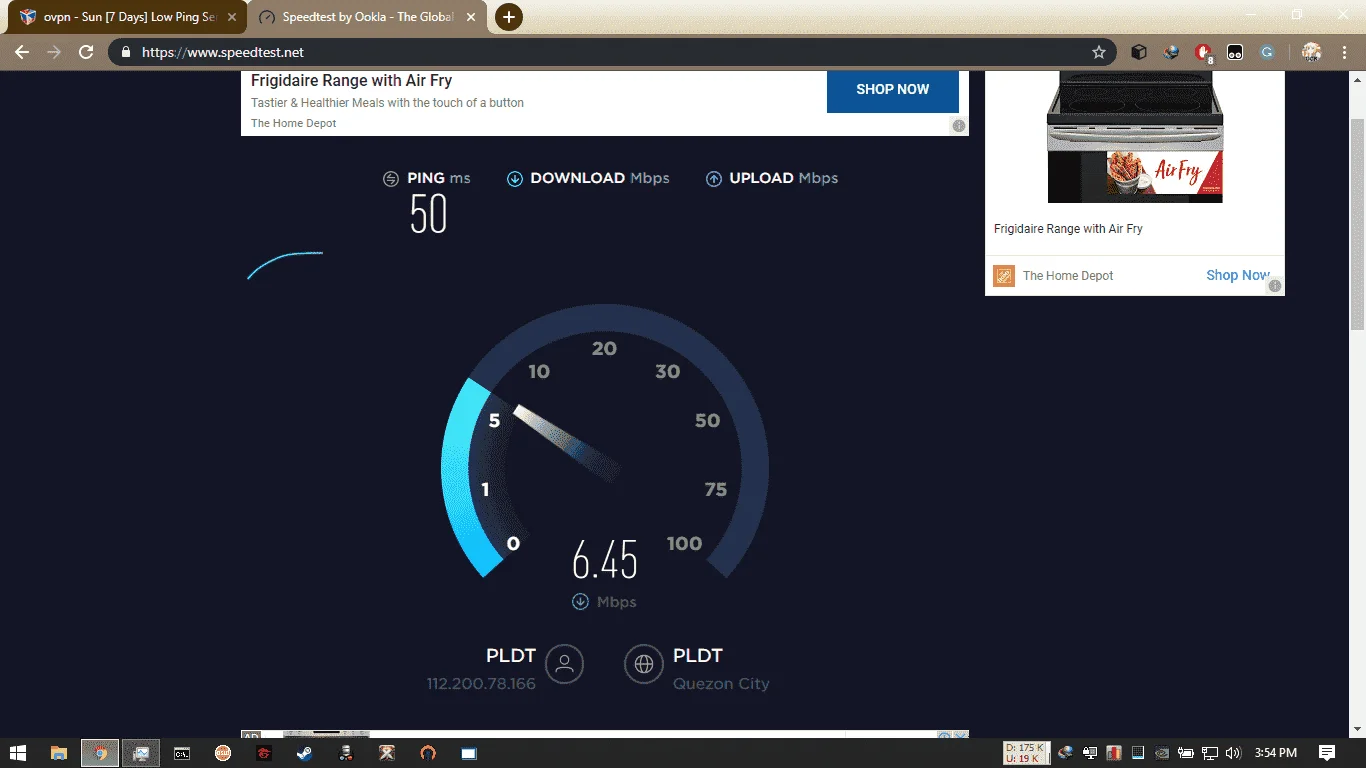1366x768 pixels.
Task: Click the network speed meter D: 175 K
Action: click(1026, 753)
